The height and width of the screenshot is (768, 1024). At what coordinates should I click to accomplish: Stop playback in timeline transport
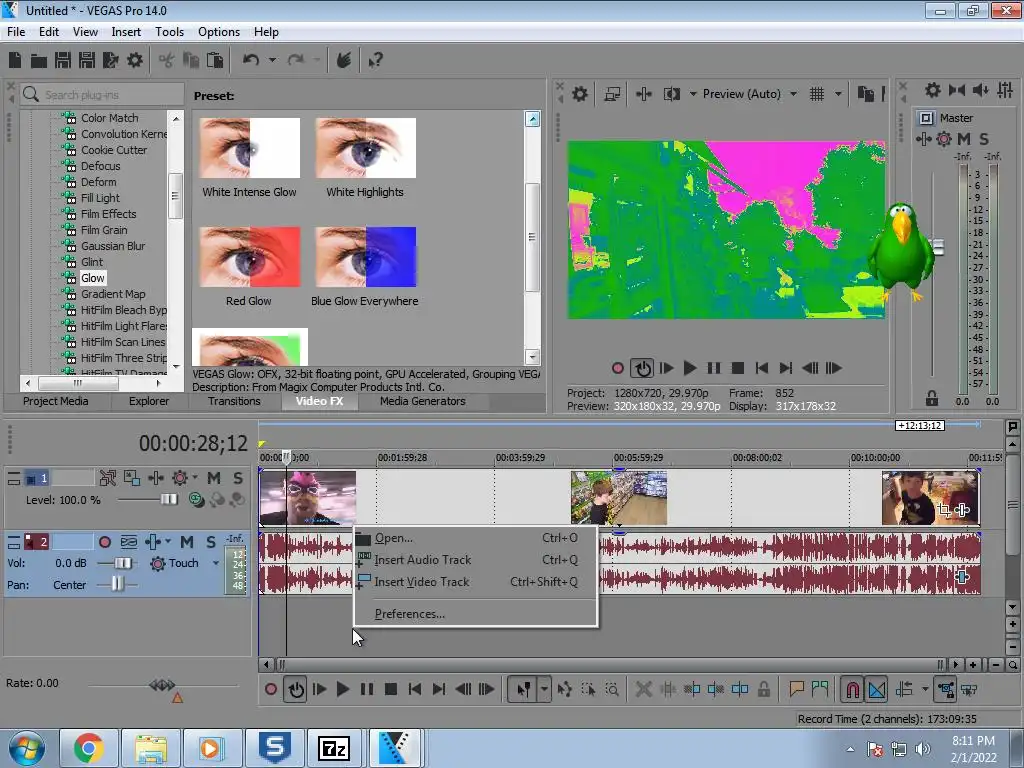(x=391, y=690)
